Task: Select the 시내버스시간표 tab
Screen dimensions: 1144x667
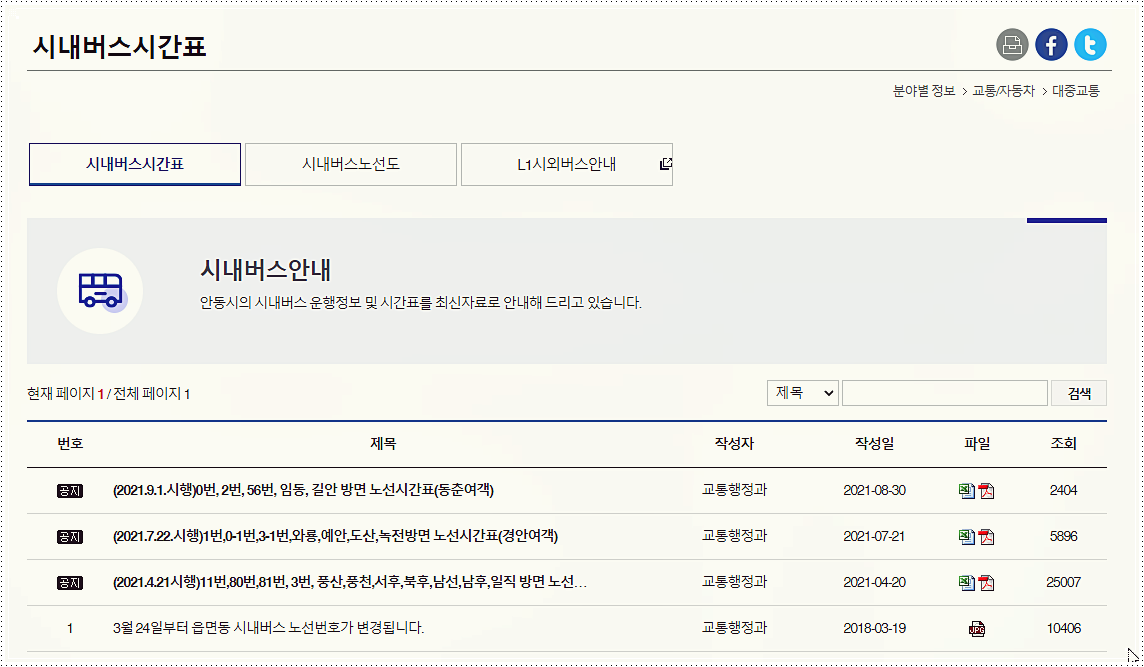Action: [x=135, y=164]
